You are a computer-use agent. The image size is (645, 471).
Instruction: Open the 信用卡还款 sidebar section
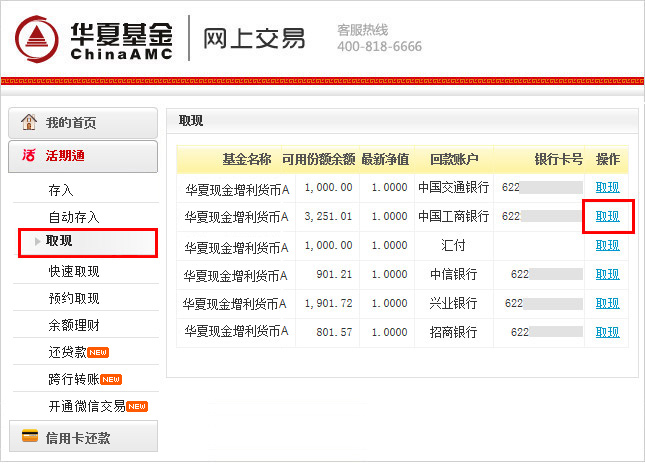point(83,436)
